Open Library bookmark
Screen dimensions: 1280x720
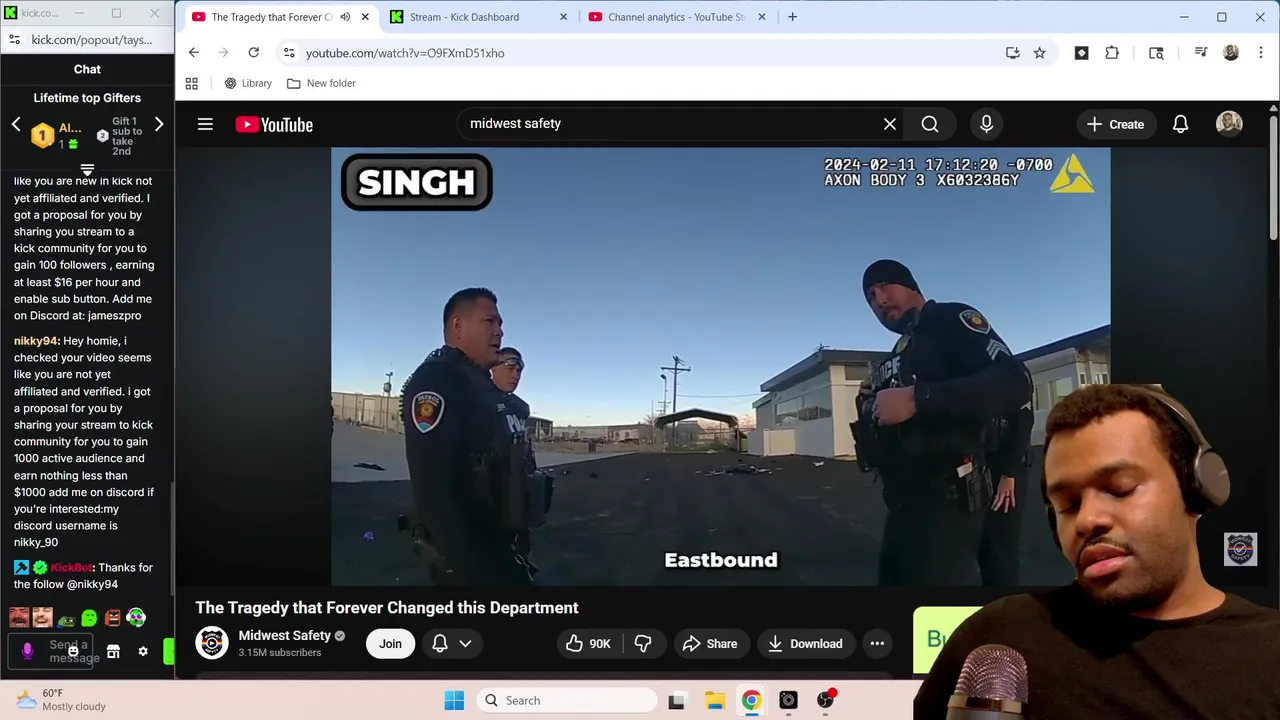coord(248,83)
